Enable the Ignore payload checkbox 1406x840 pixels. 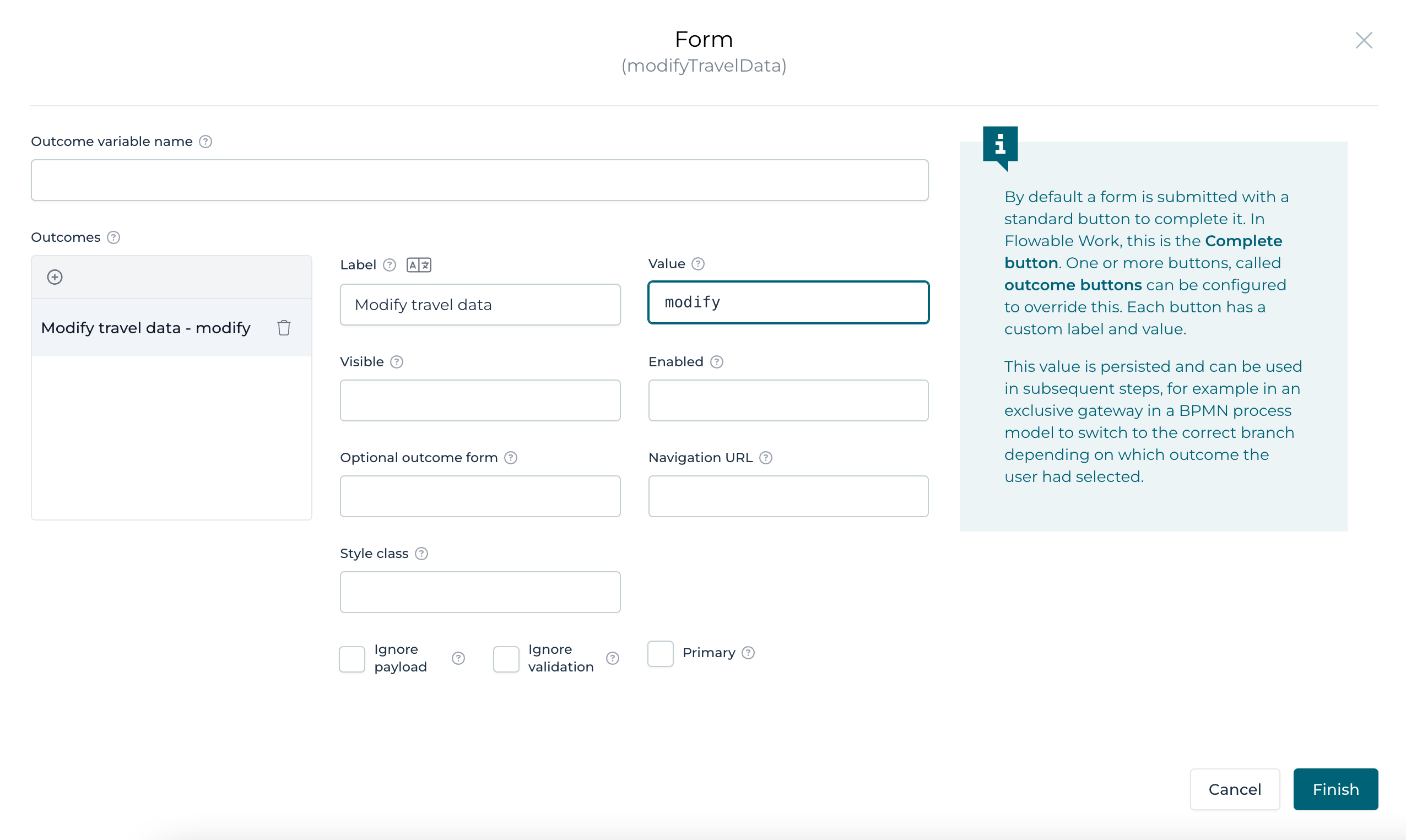pos(352,659)
